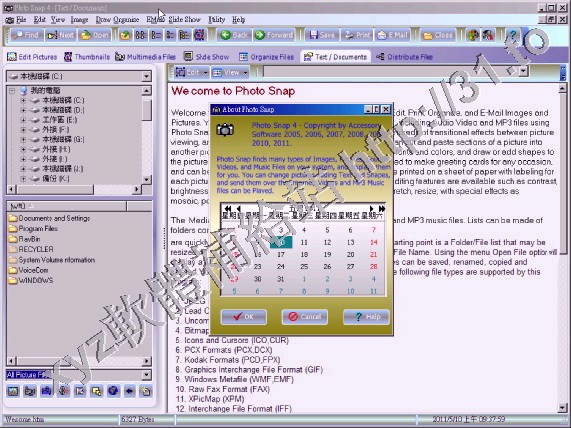The image size is (571, 428).
Task: Click the yellow folders search icon
Action: 97,391
